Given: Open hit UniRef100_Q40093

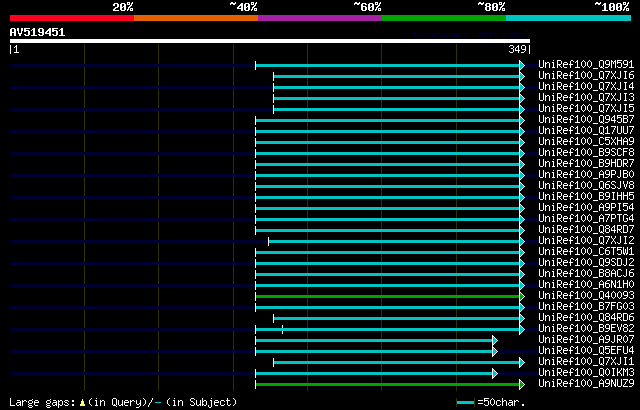Looking at the screenshot, I should 586,296.
